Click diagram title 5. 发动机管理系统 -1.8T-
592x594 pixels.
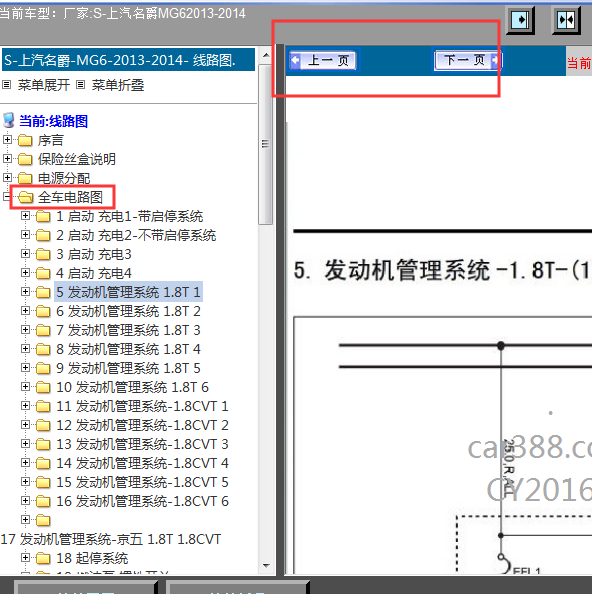[x=442, y=271]
